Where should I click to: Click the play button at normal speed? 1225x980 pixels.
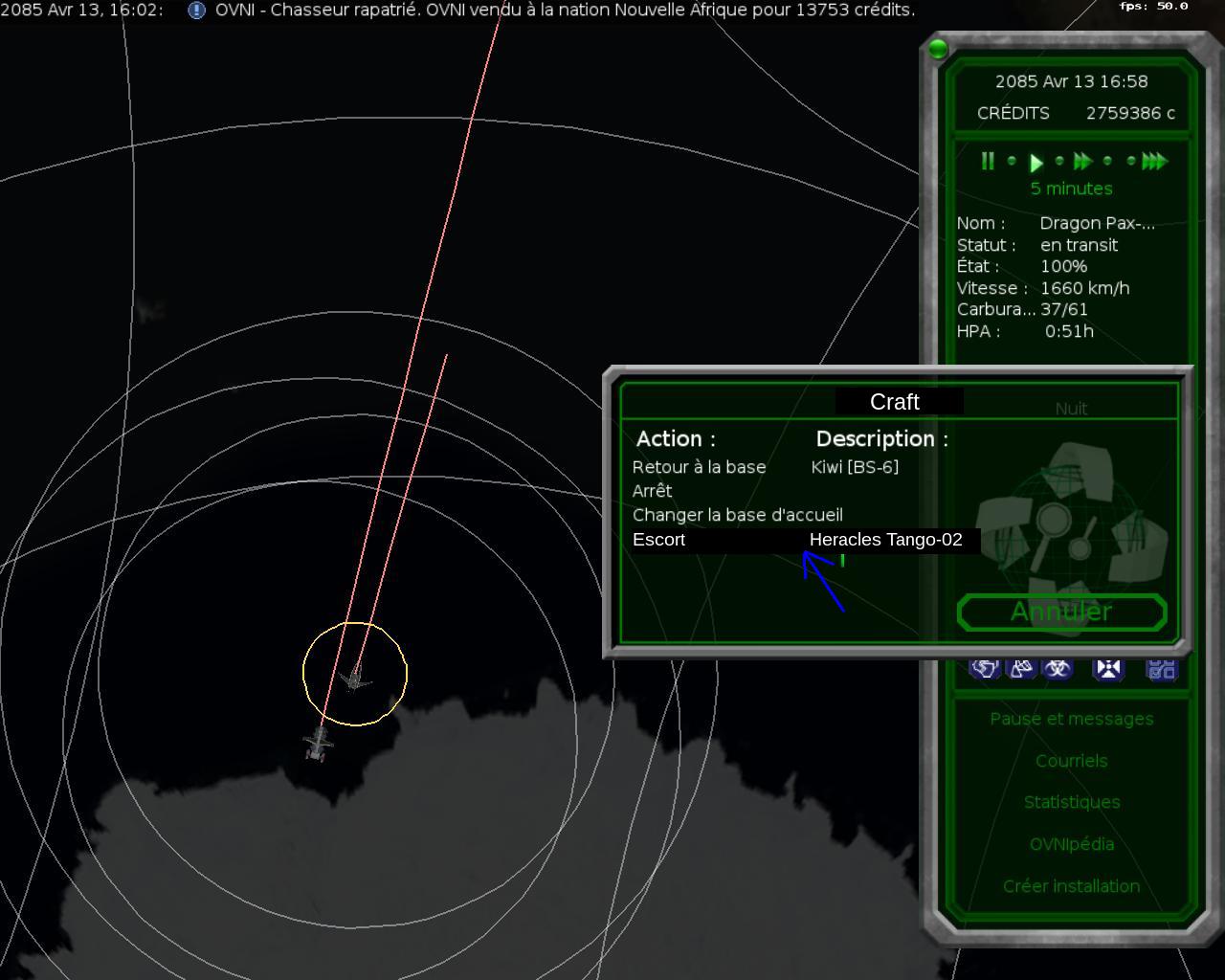[1036, 163]
